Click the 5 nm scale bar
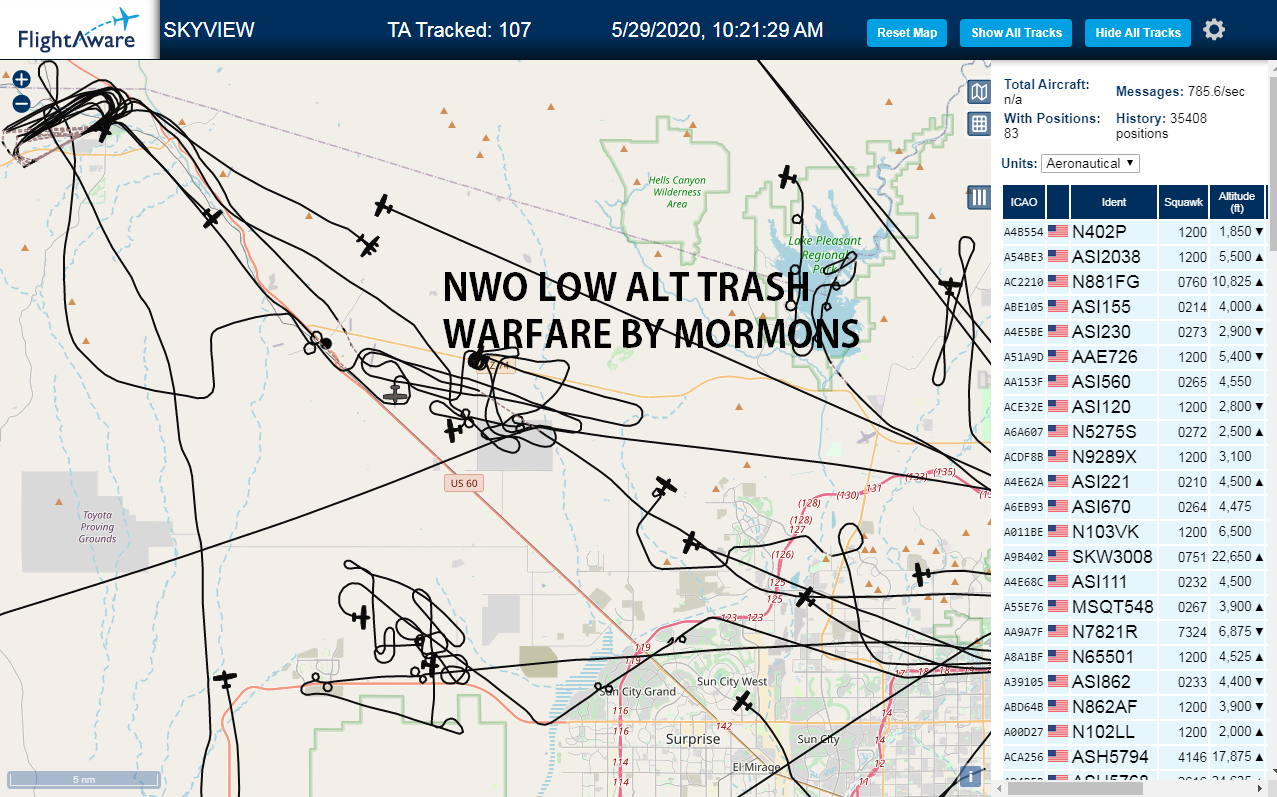Image resolution: width=1277 pixels, height=797 pixels. click(x=84, y=778)
